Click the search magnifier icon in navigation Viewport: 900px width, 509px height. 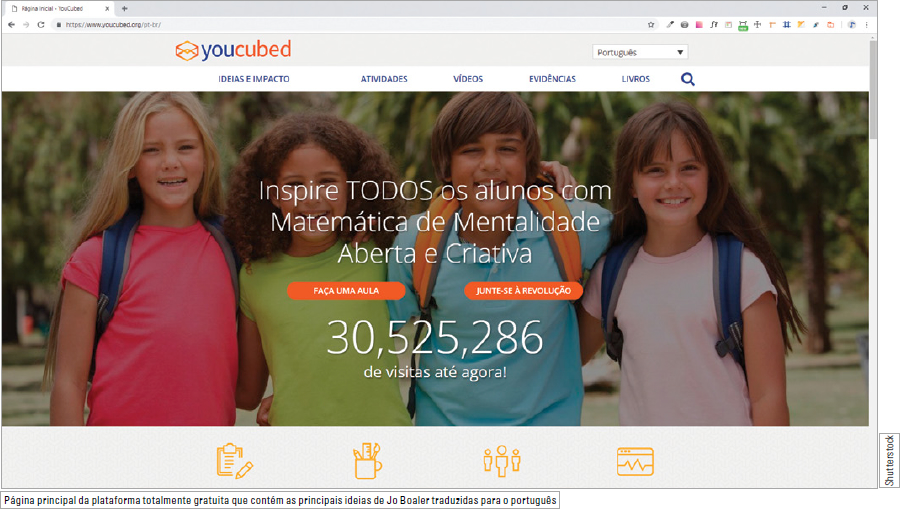(x=688, y=79)
